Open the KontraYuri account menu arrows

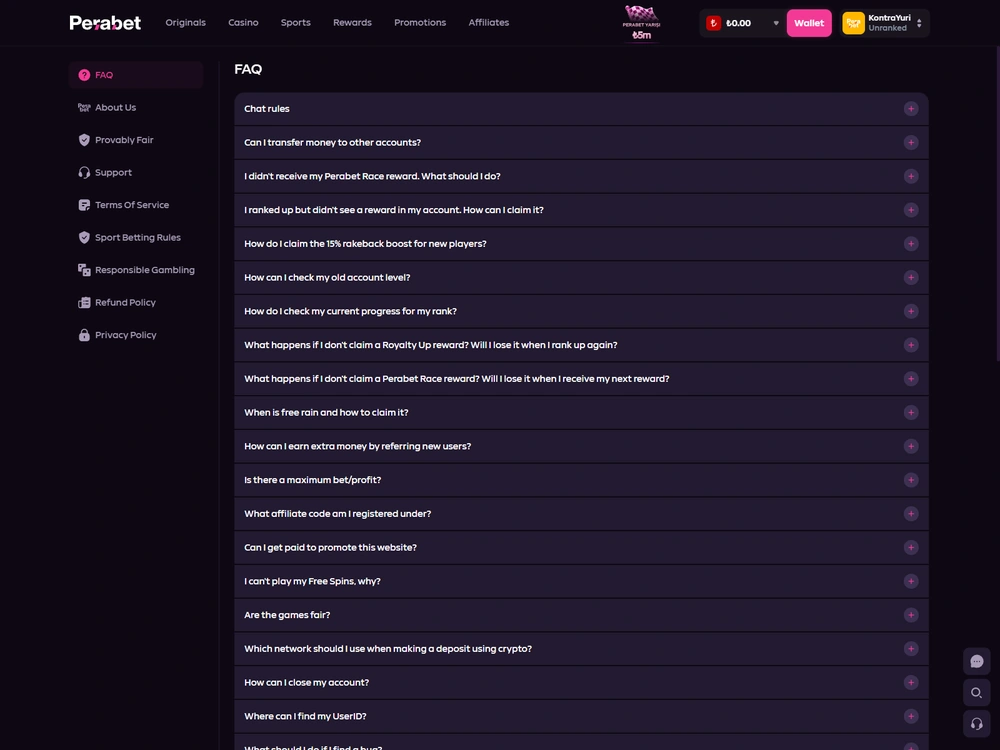(919, 24)
